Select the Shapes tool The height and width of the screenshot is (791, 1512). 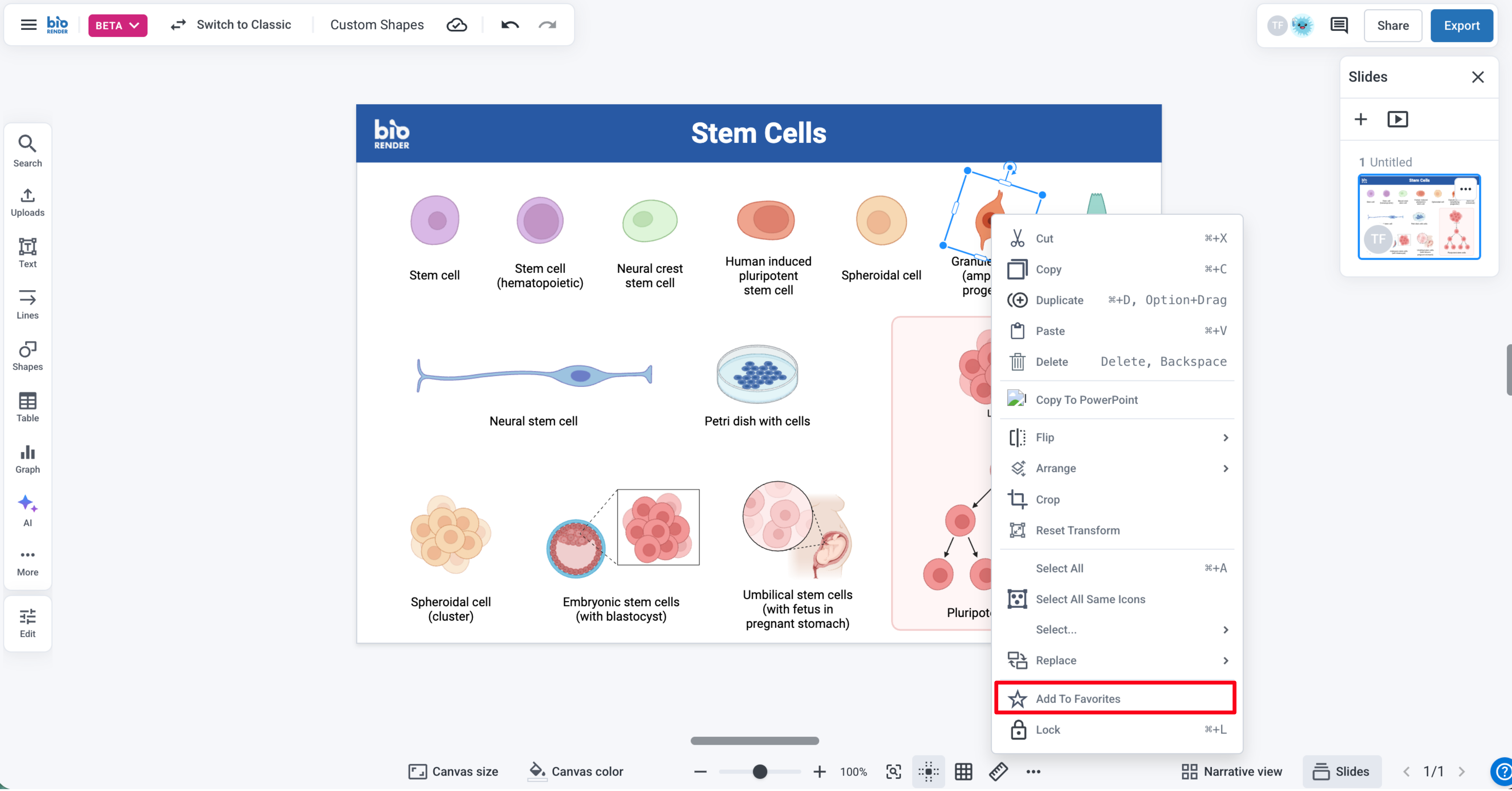point(27,356)
